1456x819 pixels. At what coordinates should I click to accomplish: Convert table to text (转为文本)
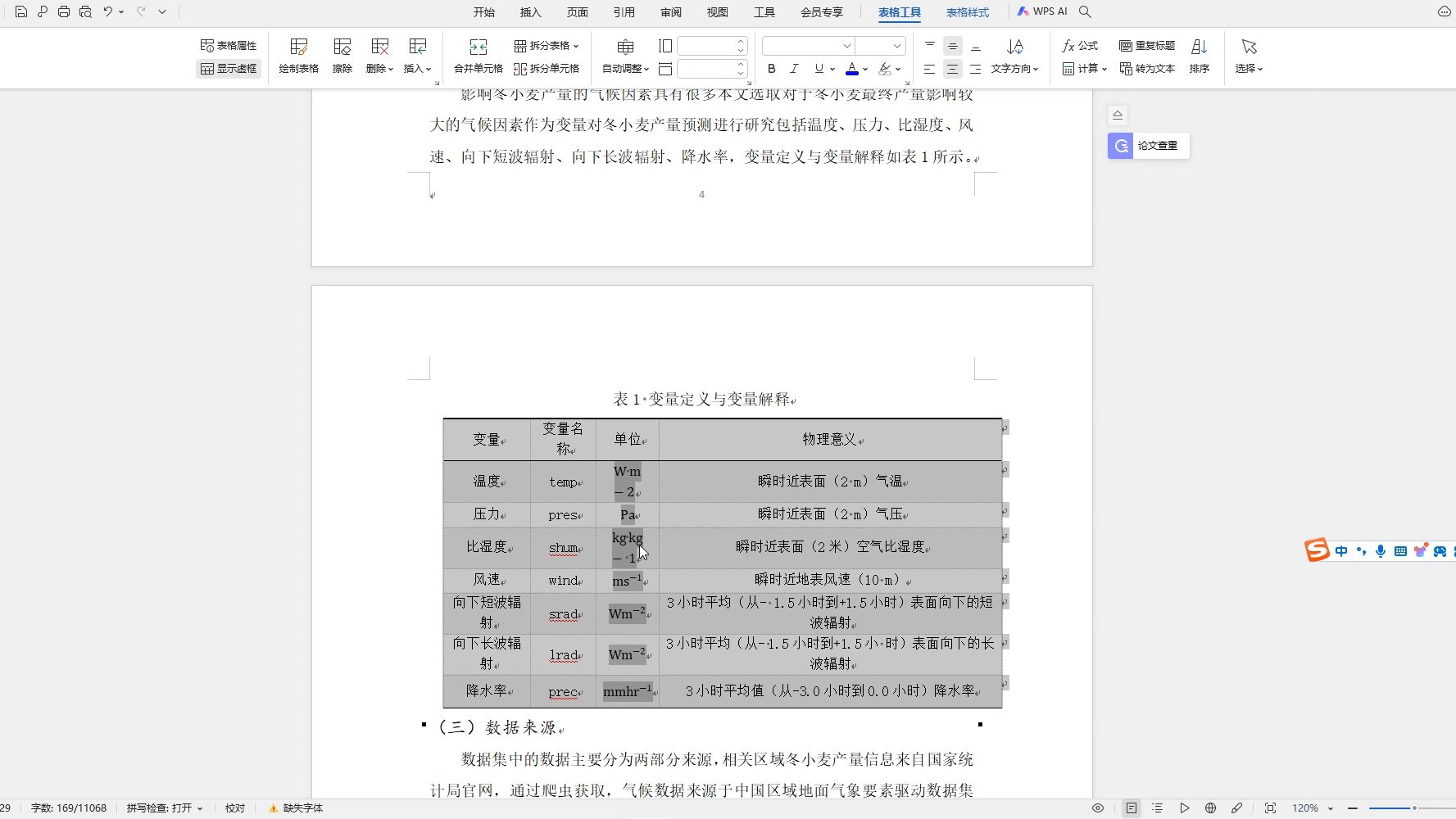[x=1147, y=69]
